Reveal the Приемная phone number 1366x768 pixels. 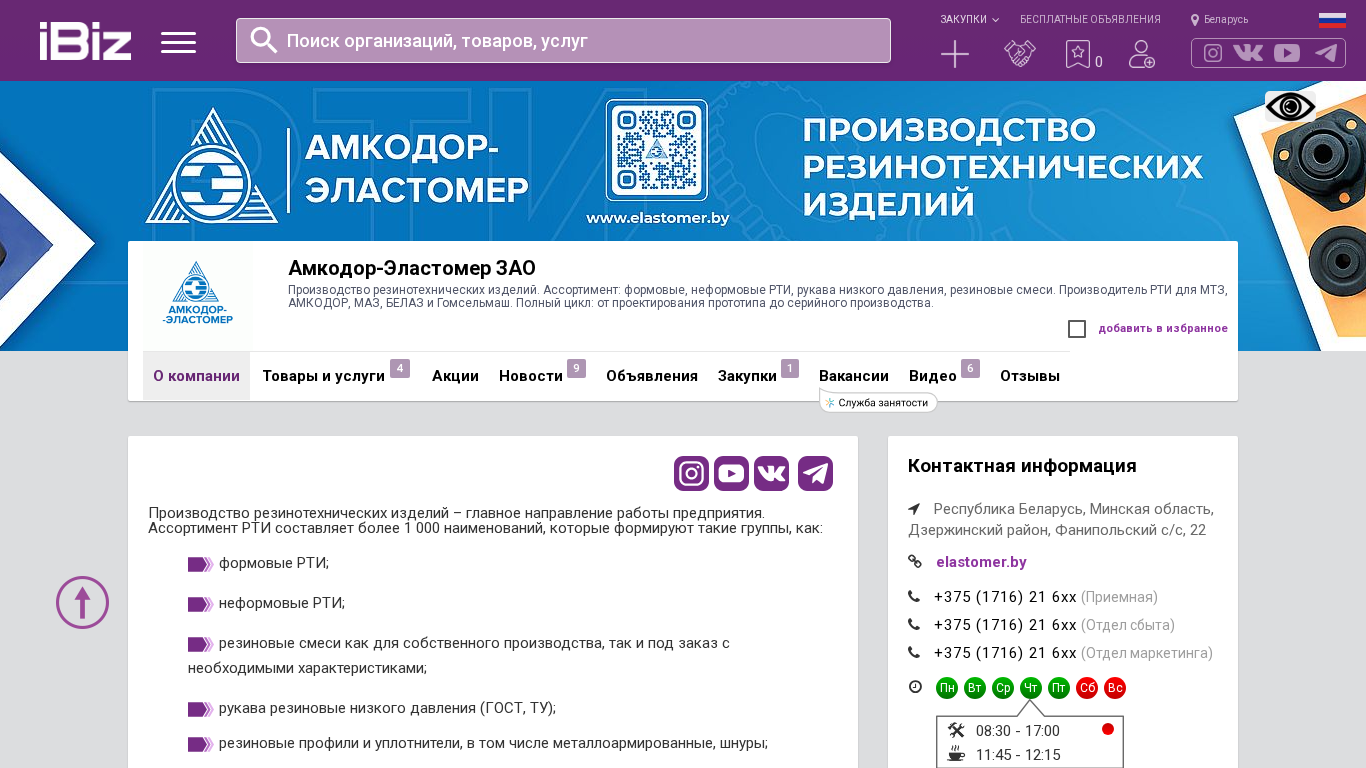[x=1005, y=597]
